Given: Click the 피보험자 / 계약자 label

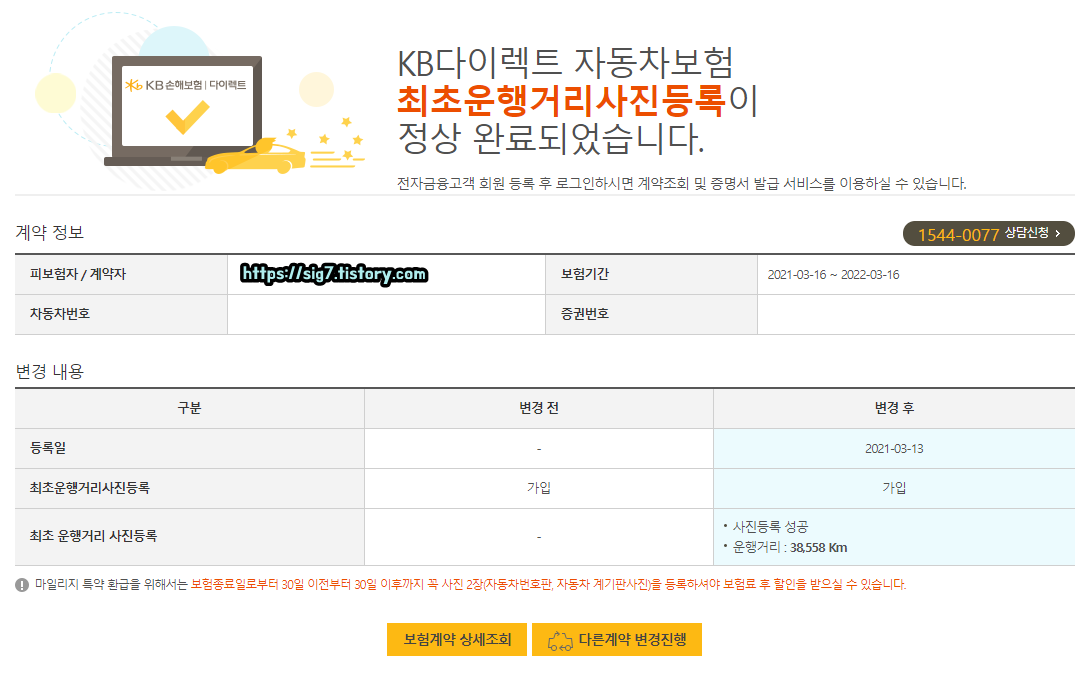Looking at the screenshot, I should [x=78, y=274].
